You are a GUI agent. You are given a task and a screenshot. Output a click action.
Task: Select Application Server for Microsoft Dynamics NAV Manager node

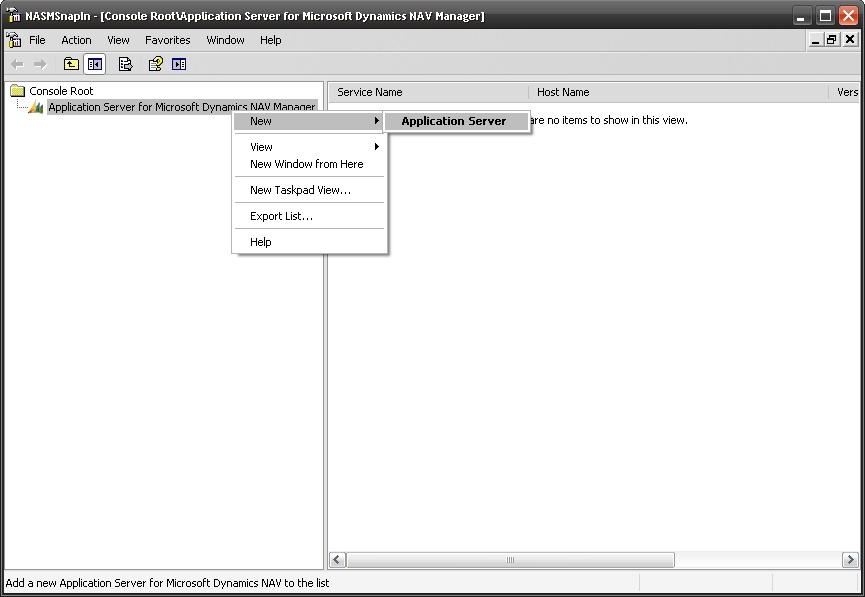click(x=182, y=107)
